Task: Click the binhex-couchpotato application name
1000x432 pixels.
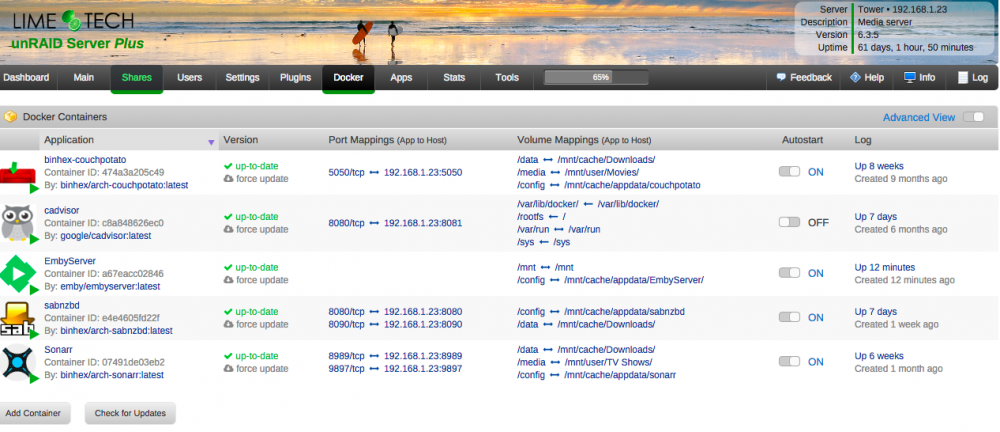Action: tap(85, 160)
